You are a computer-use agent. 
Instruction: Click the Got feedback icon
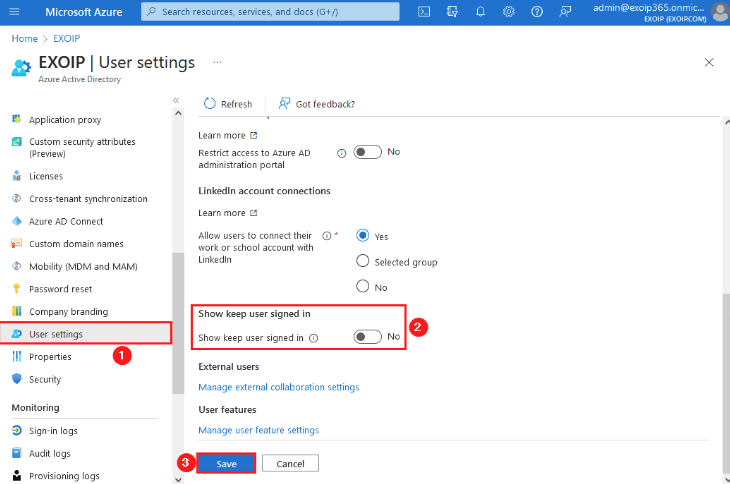pos(284,103)
